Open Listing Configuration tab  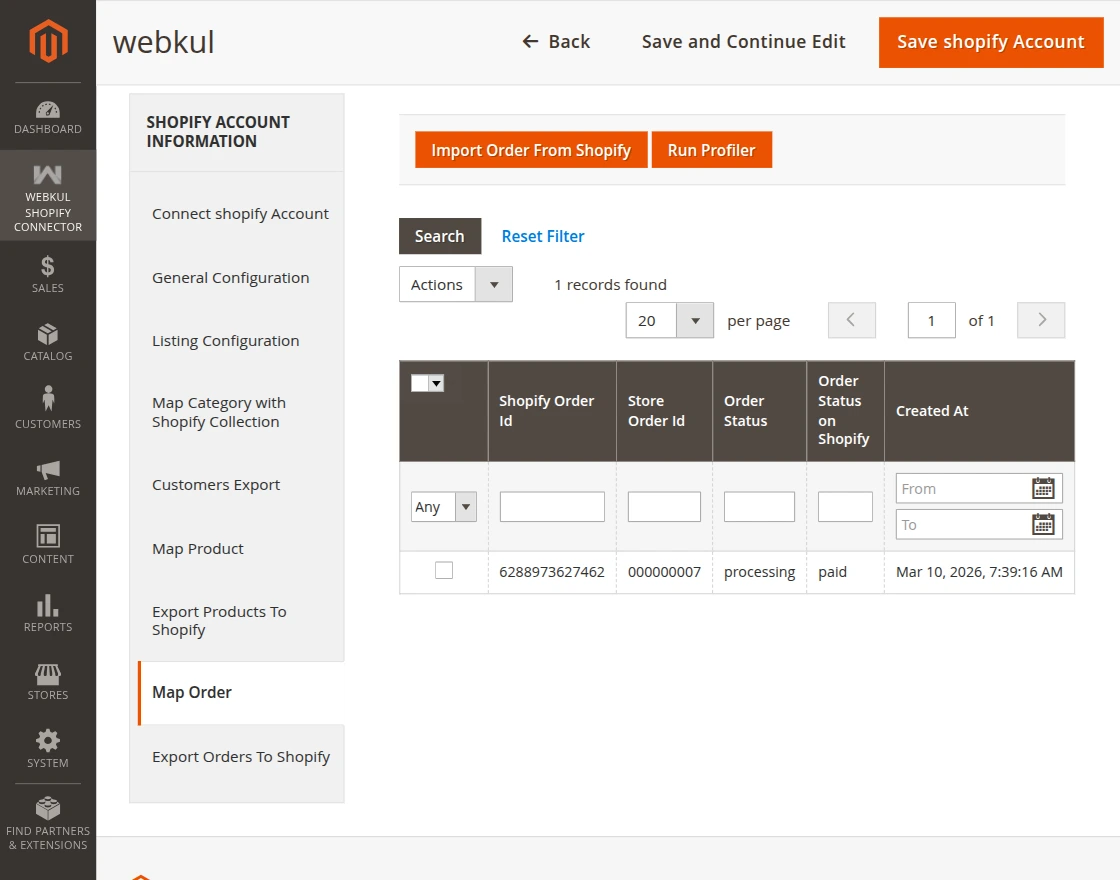tap(226, 341)
